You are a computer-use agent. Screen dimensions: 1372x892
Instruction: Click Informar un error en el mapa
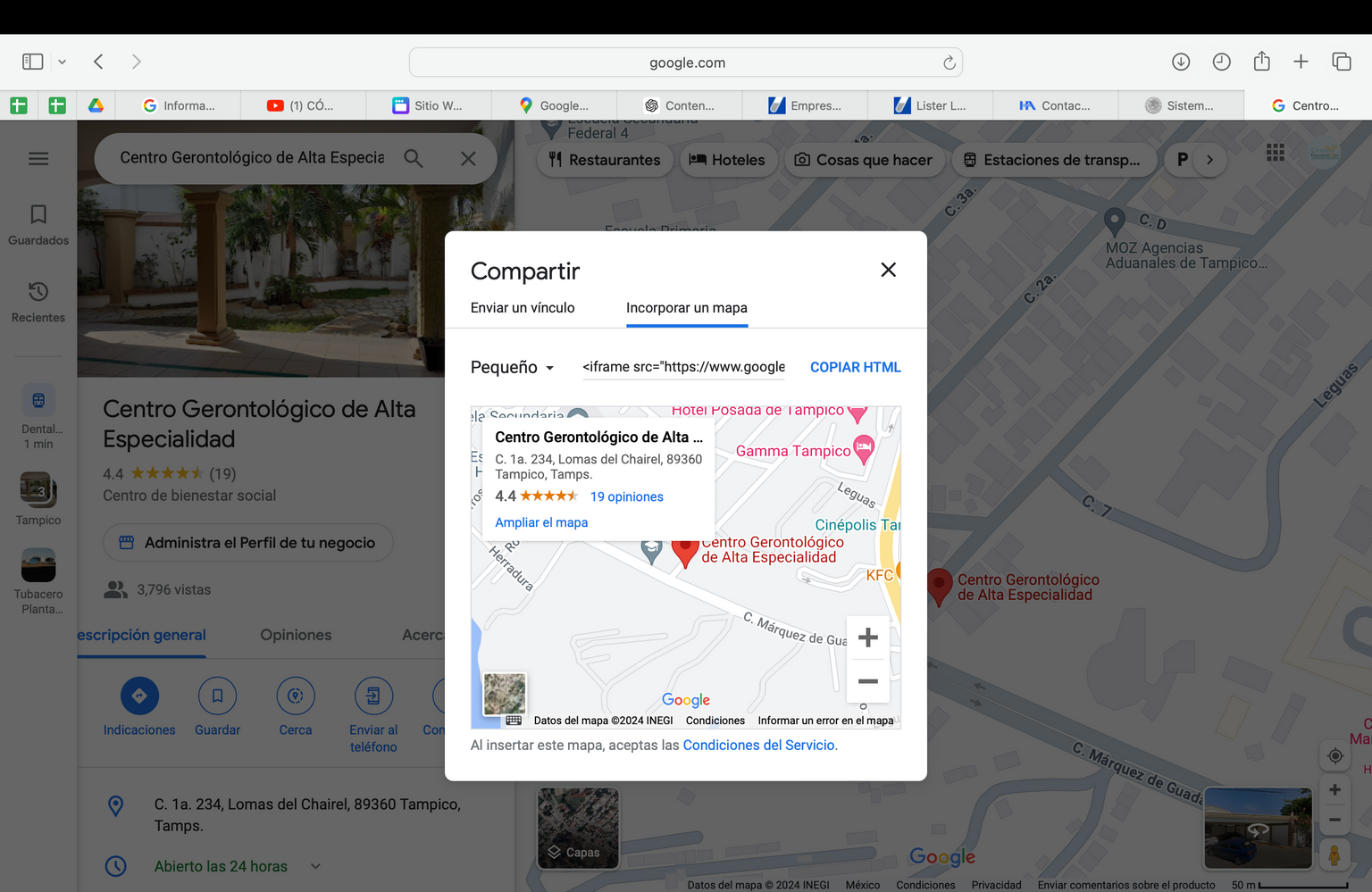click(x=825, y=721)
